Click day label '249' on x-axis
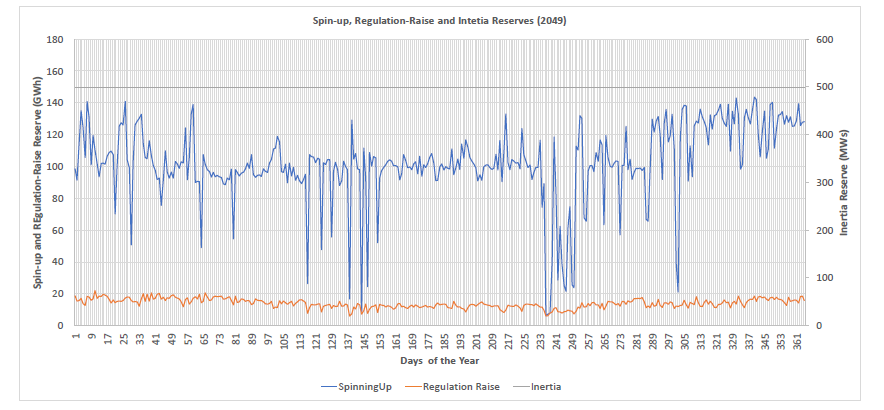884x410 pixels. coord(573,340)
